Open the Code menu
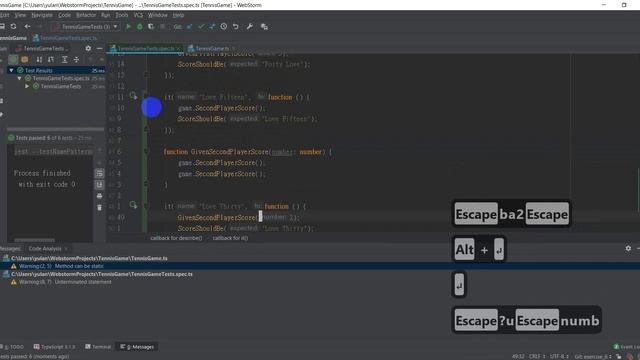 coord(64,15)
